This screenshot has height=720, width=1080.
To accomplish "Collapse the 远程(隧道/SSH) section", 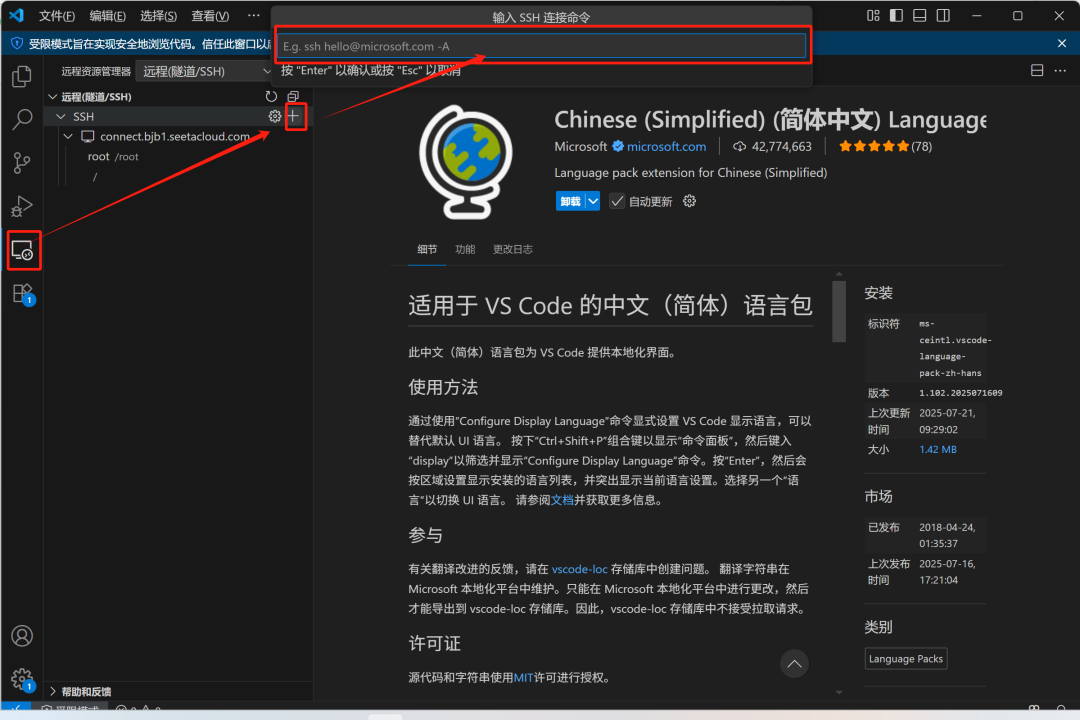I will point(53,96).
